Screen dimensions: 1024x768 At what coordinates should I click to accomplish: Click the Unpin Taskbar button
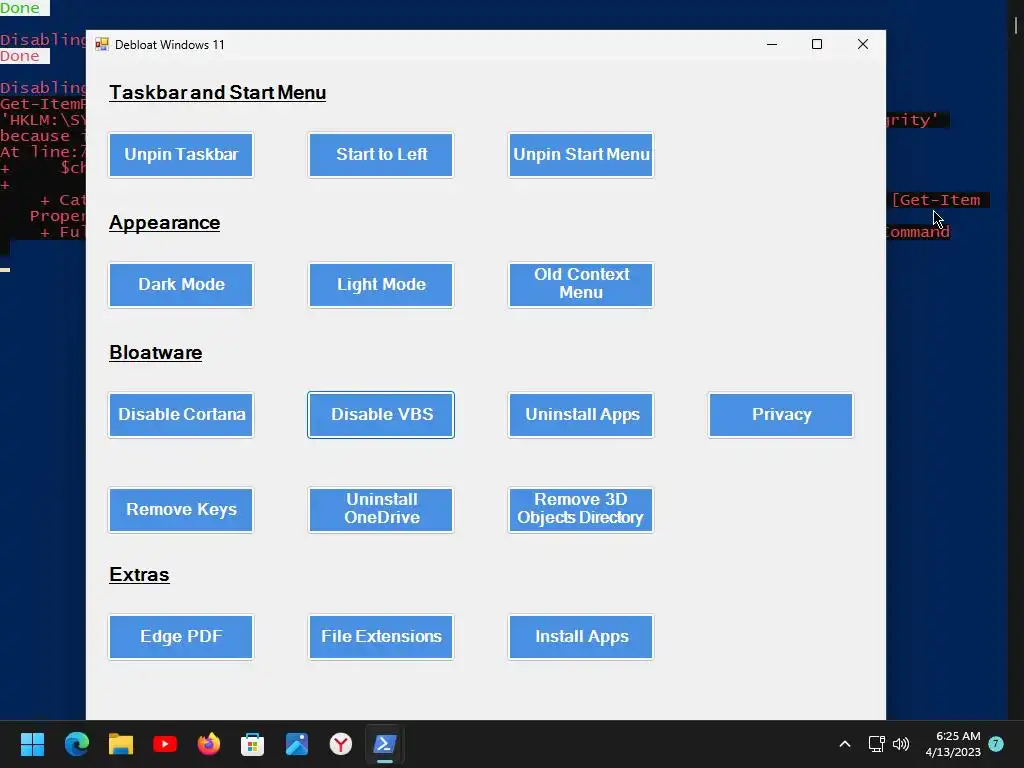coord(181,155)
